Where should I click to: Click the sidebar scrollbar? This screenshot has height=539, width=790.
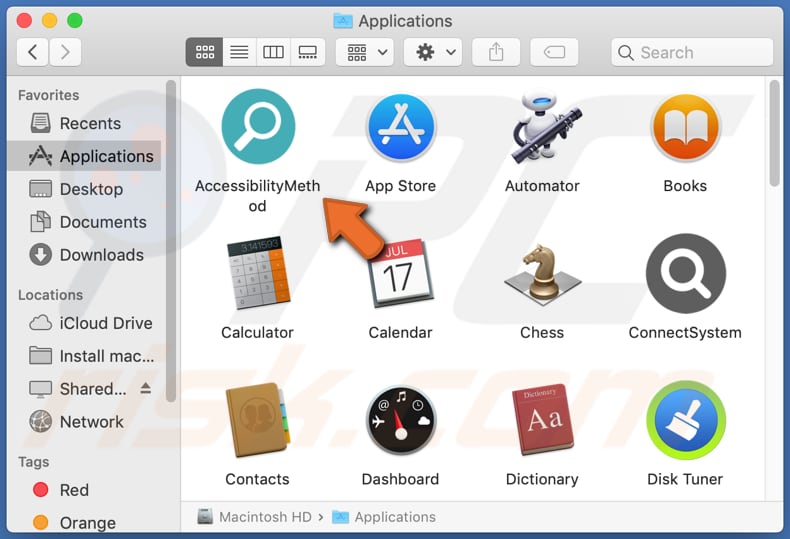[171, 241]
